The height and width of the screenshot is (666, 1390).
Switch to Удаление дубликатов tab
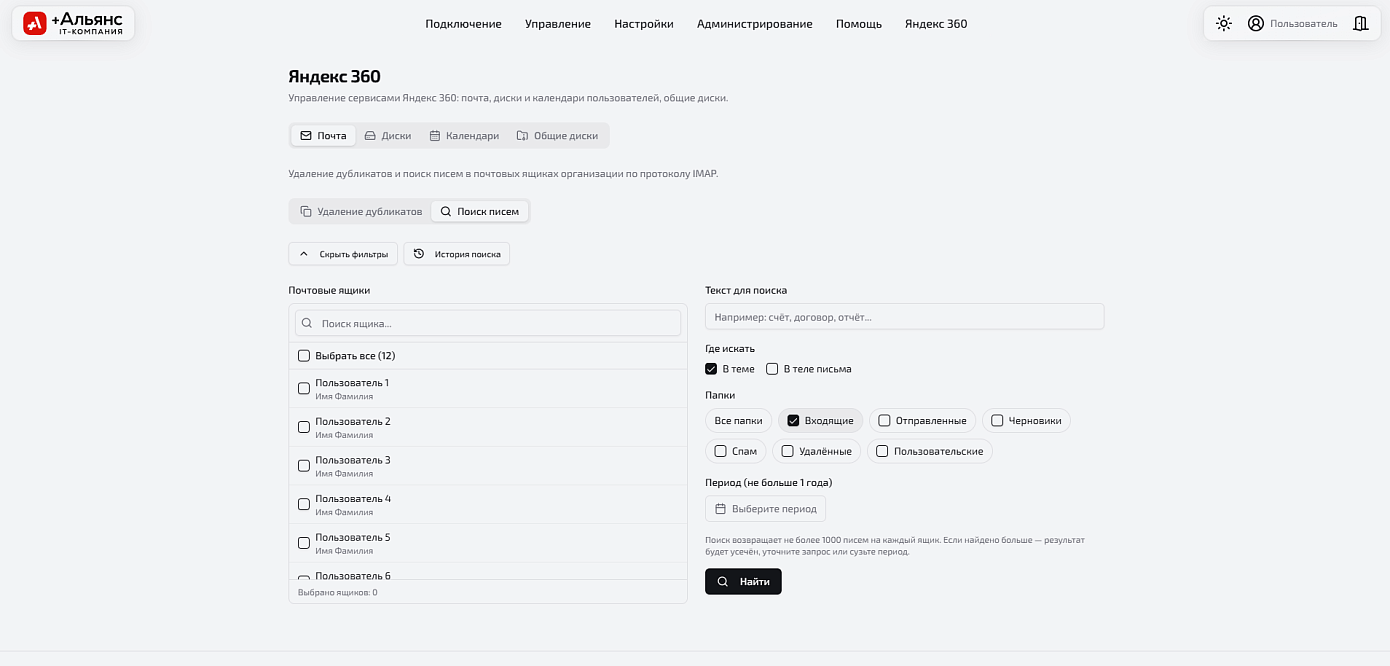coord(361,212)
